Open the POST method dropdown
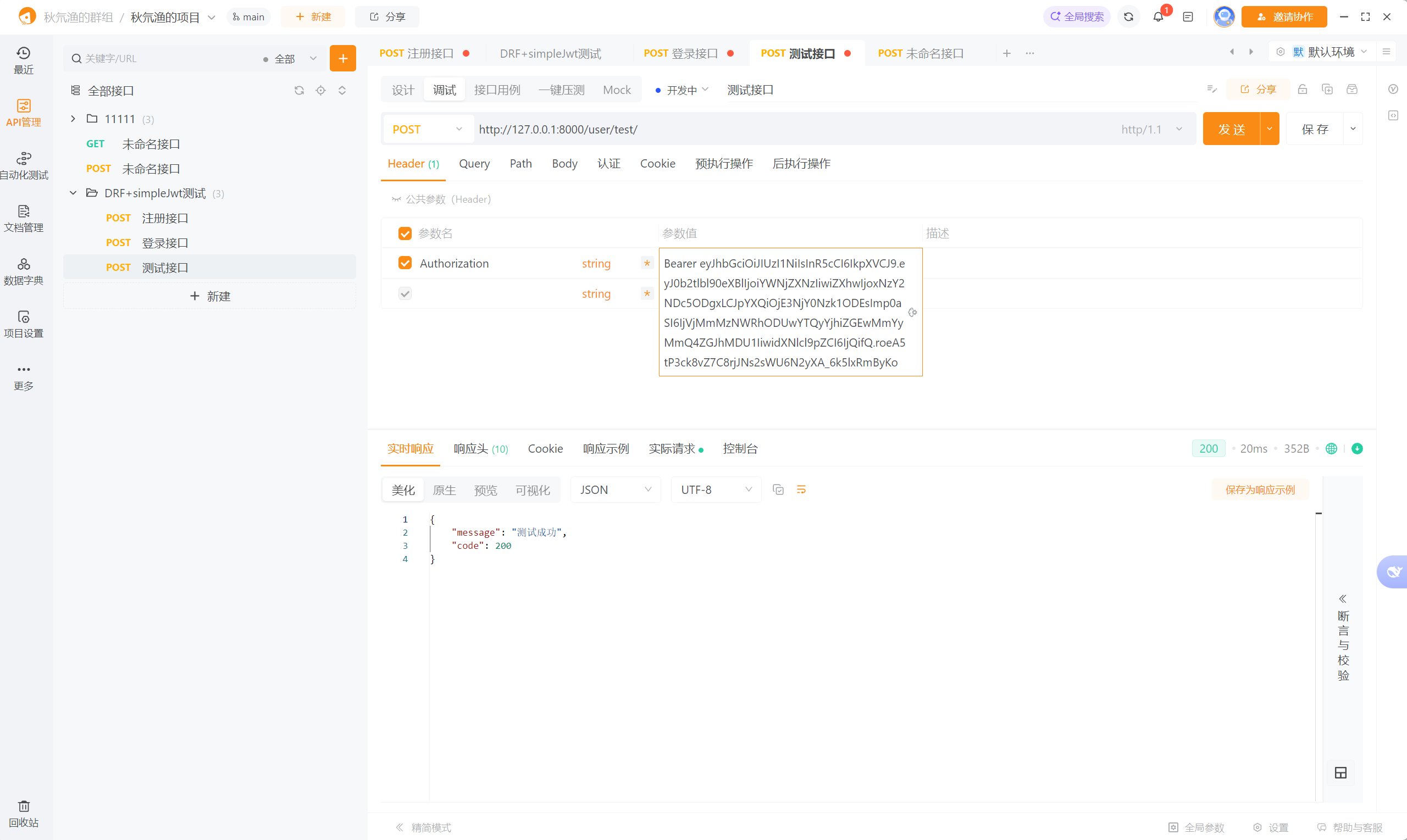This screenshot has width=1407, height=840. tap(428, 129)
